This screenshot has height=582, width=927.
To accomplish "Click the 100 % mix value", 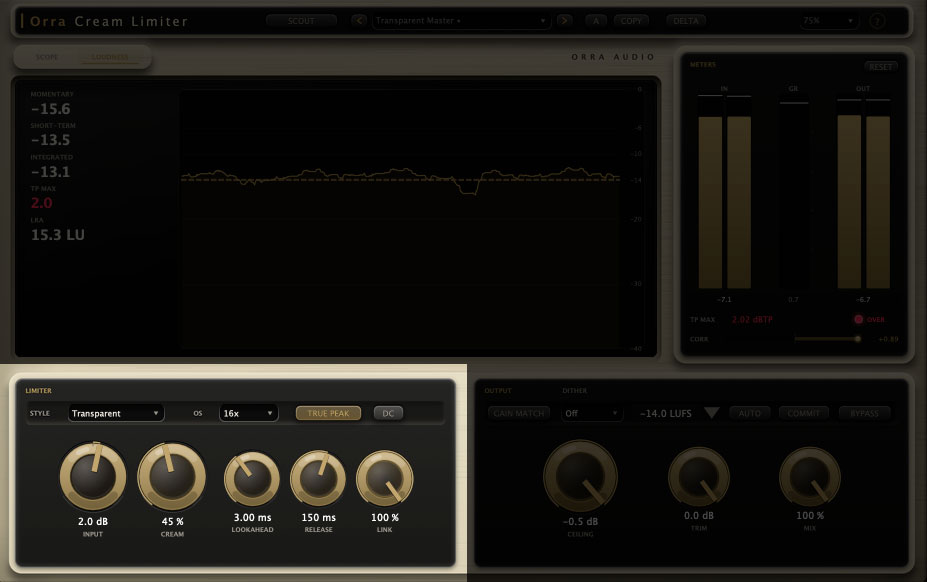I will click(810, 516).
